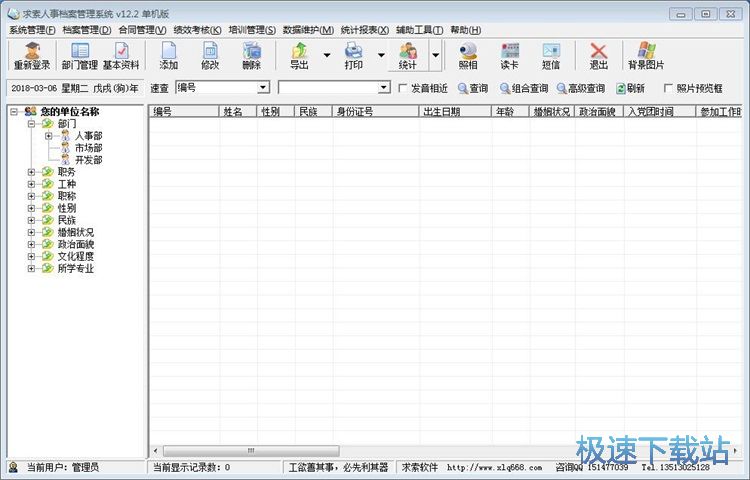Open 基本资料 basic data icon
Screen dimensions: 750x480
coord(121,56)
